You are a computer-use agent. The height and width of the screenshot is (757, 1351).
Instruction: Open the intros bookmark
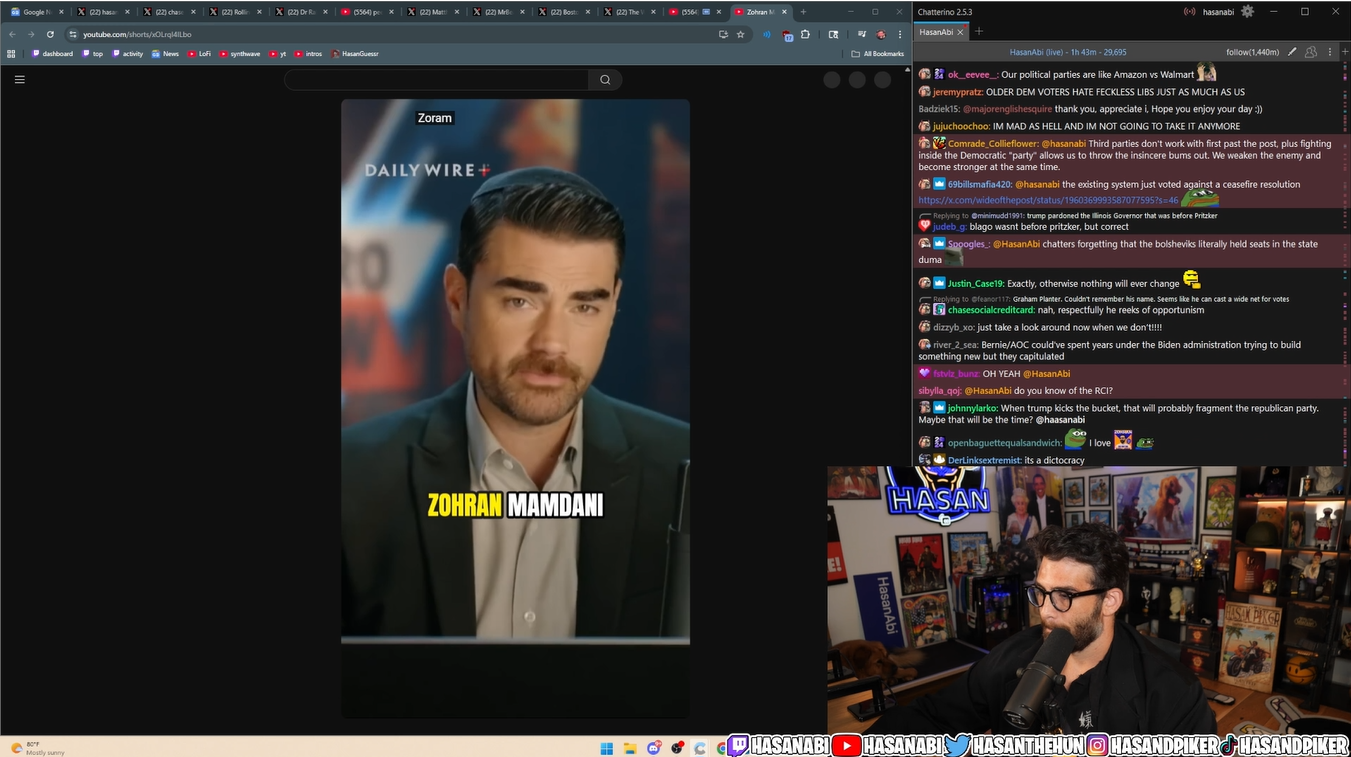pyautogui.click(x=309, y=54)
